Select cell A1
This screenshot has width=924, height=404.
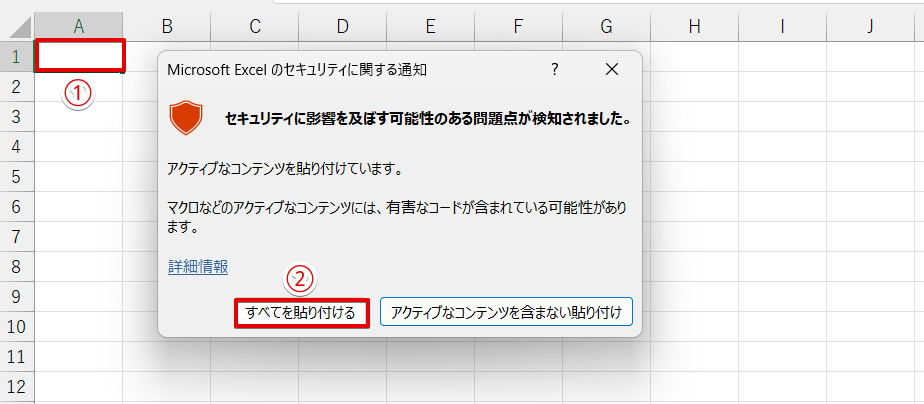click(79, 56)
